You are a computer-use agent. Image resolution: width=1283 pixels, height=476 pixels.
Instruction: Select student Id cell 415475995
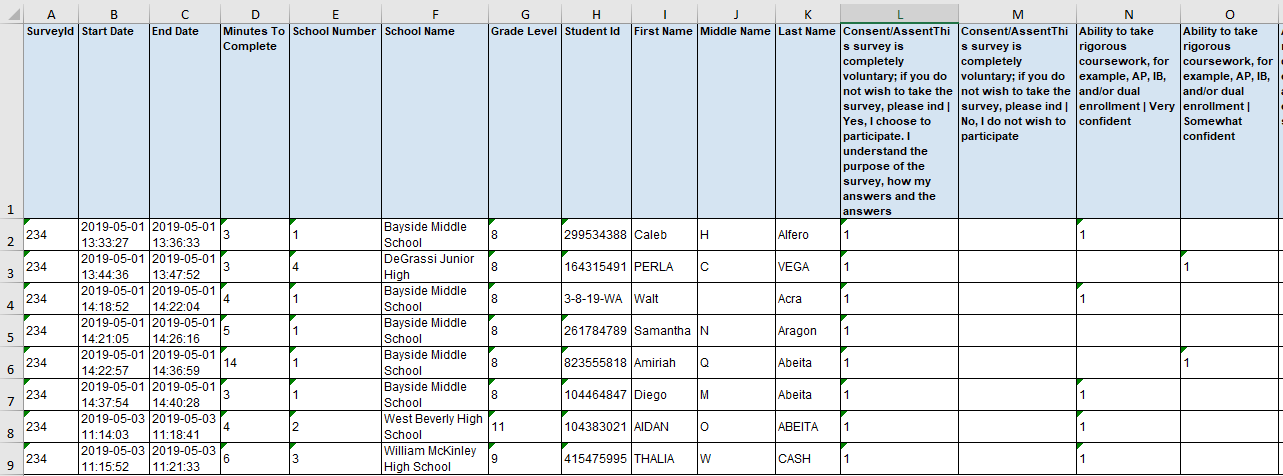[596, 459]
